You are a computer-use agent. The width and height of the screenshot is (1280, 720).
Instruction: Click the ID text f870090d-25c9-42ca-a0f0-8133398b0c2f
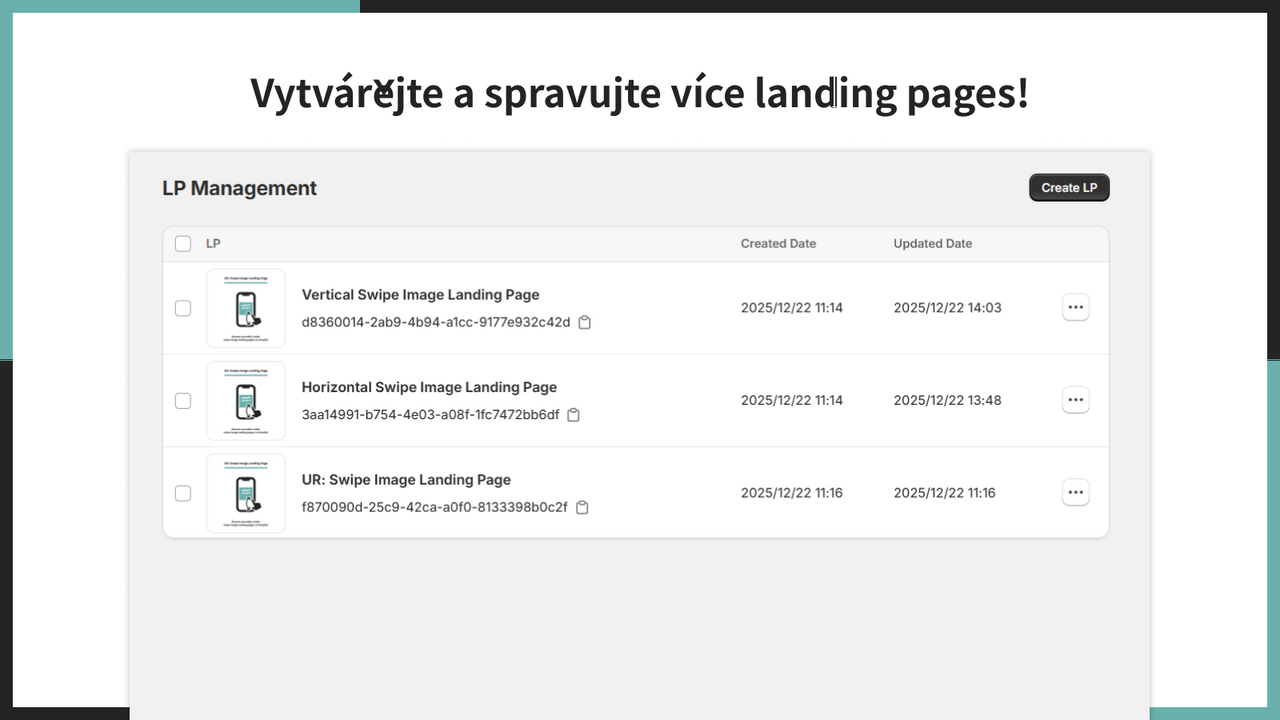pyautogui.click(x=435, y=507)
